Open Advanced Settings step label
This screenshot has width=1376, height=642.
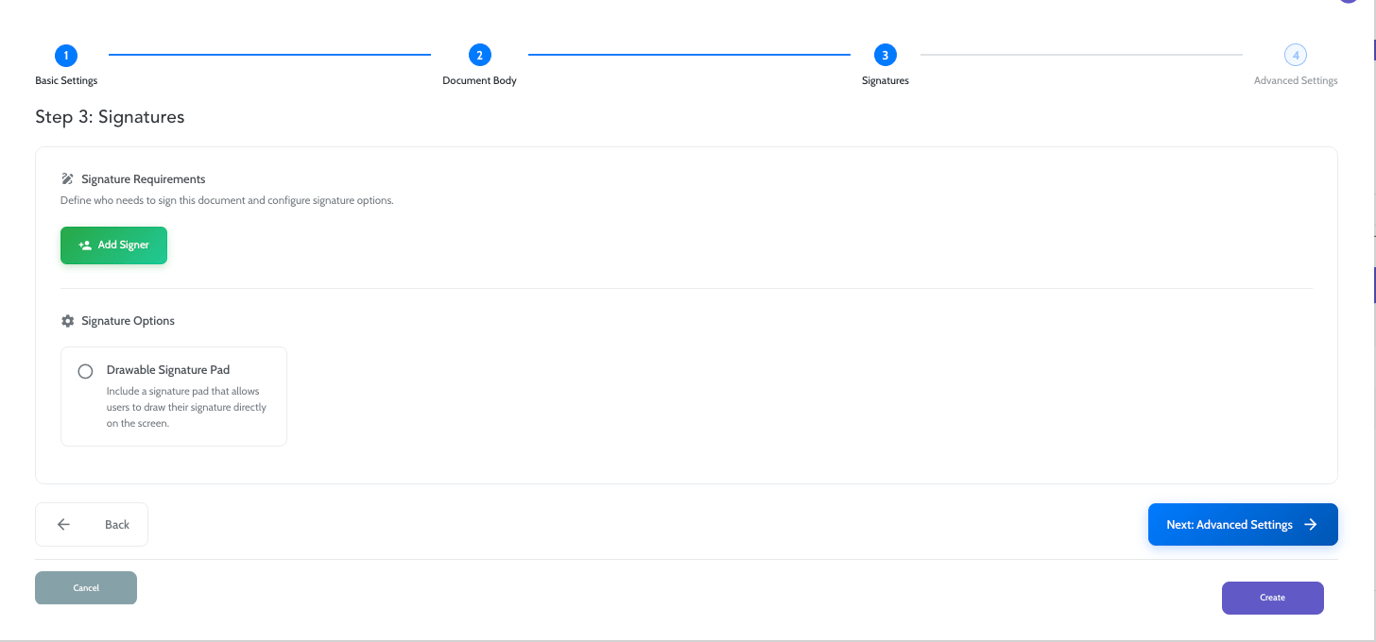pos(1295,80)
